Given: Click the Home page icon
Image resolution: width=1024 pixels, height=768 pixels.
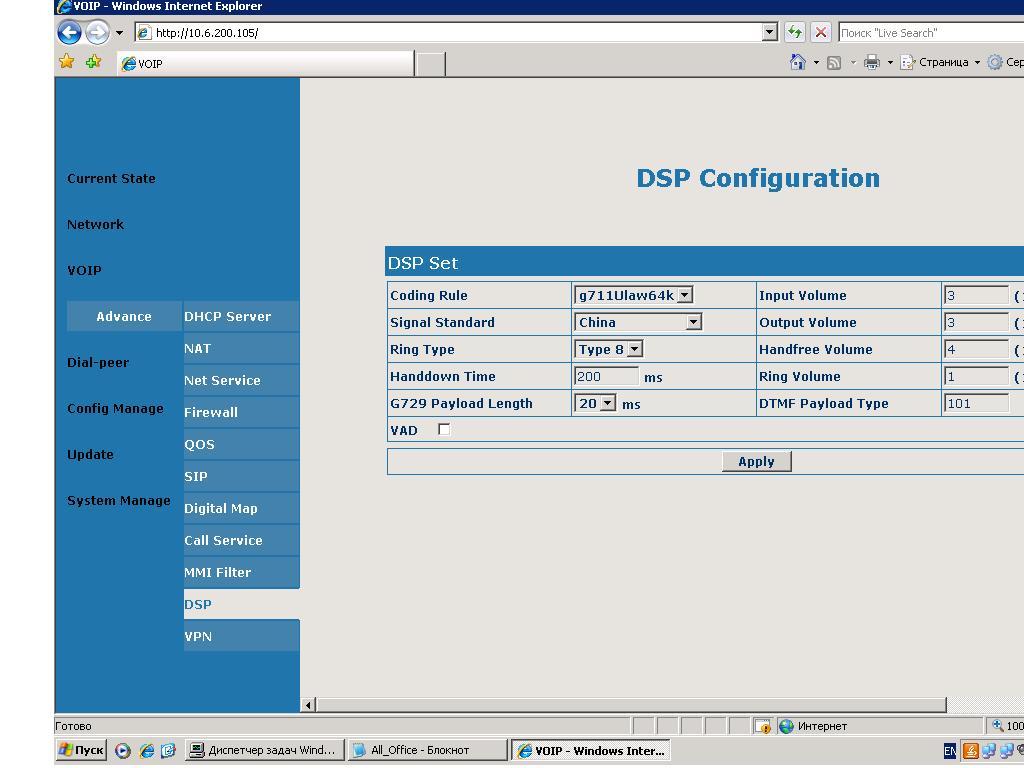Looking at the screenshot, I should (x=797, y=62).
